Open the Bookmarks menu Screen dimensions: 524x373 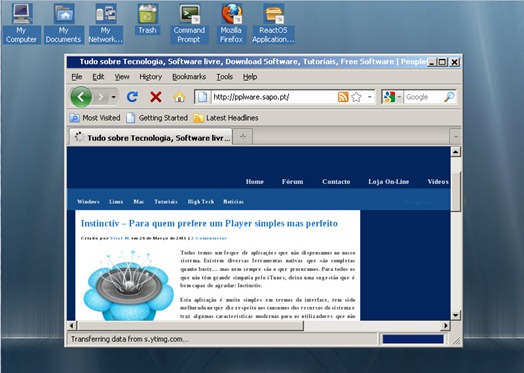[189, 77]
